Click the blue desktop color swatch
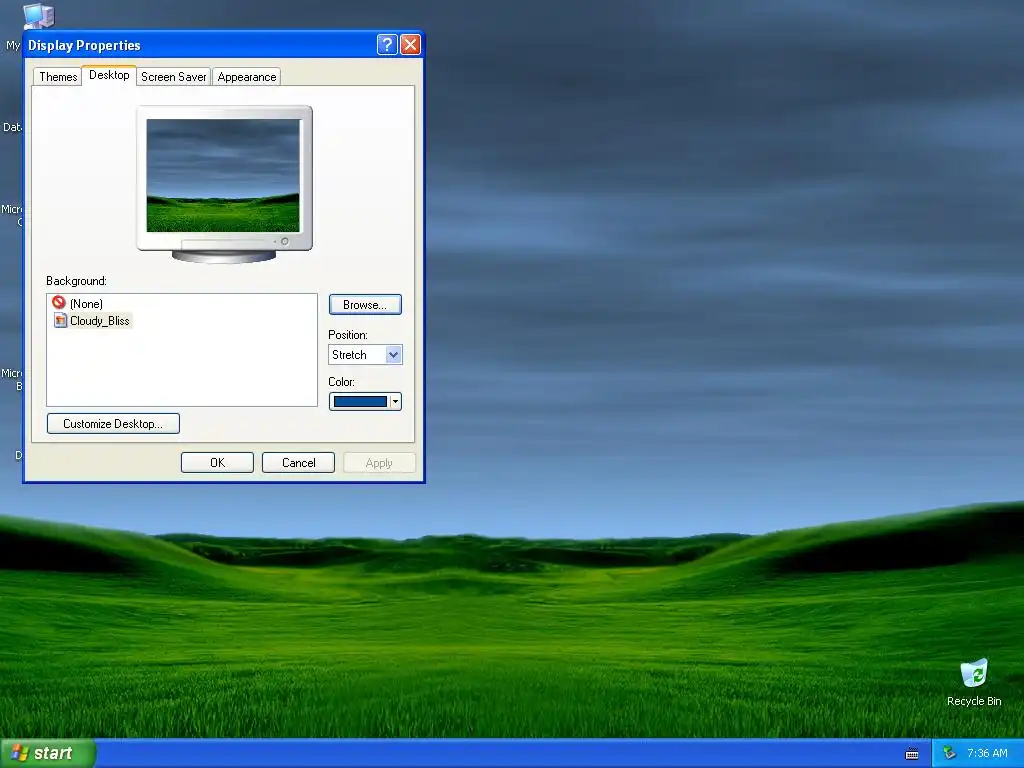Image resolution: width=1024 pixels, height=768 pixels. pos(360,402)
